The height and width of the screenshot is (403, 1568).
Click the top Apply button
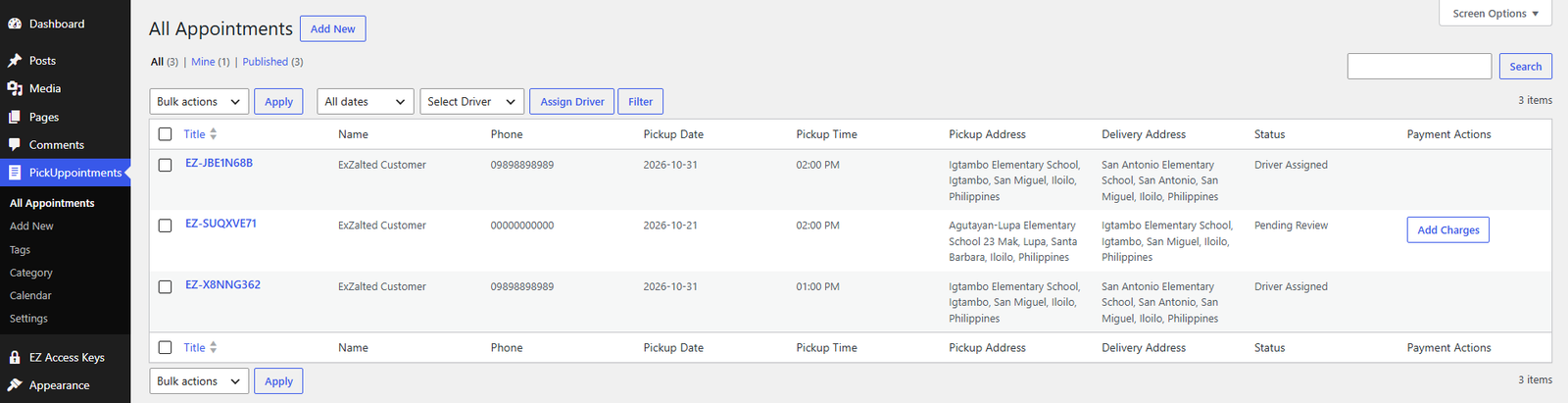coord(278,102)
